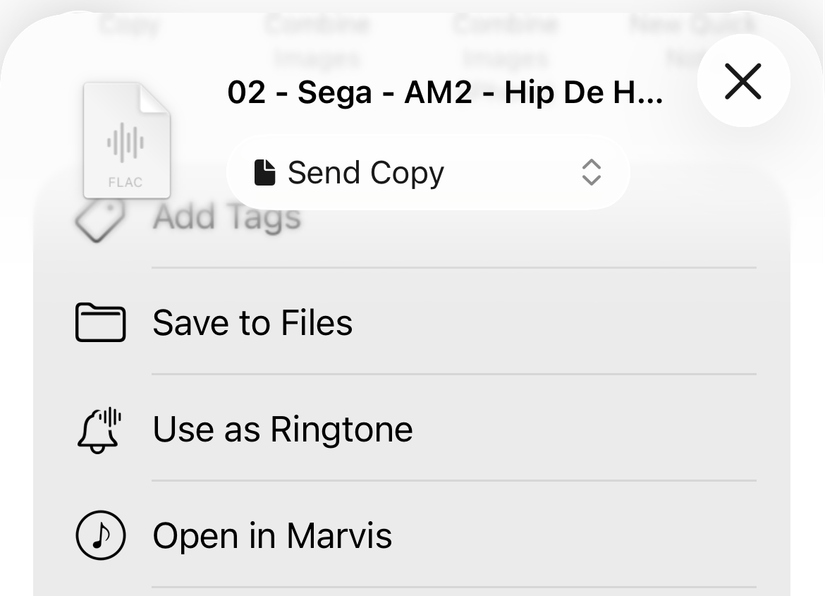825x596 pixels.
Task: Choose Use as Ringtone
Action: coord(282,428)
